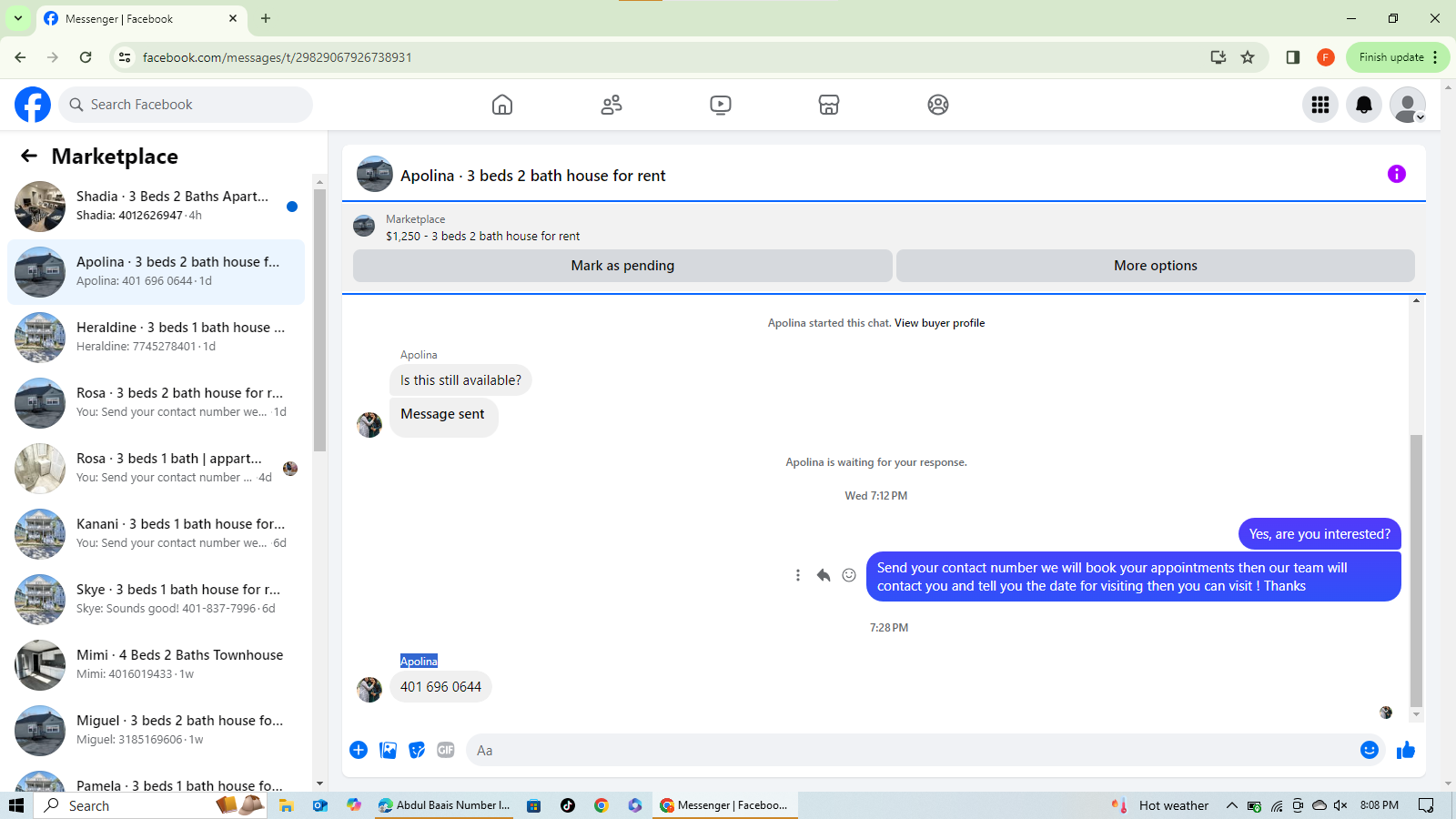Open the Groups icon in top navigation
Screen dimensions: 1456x819
tap(938, 105)
